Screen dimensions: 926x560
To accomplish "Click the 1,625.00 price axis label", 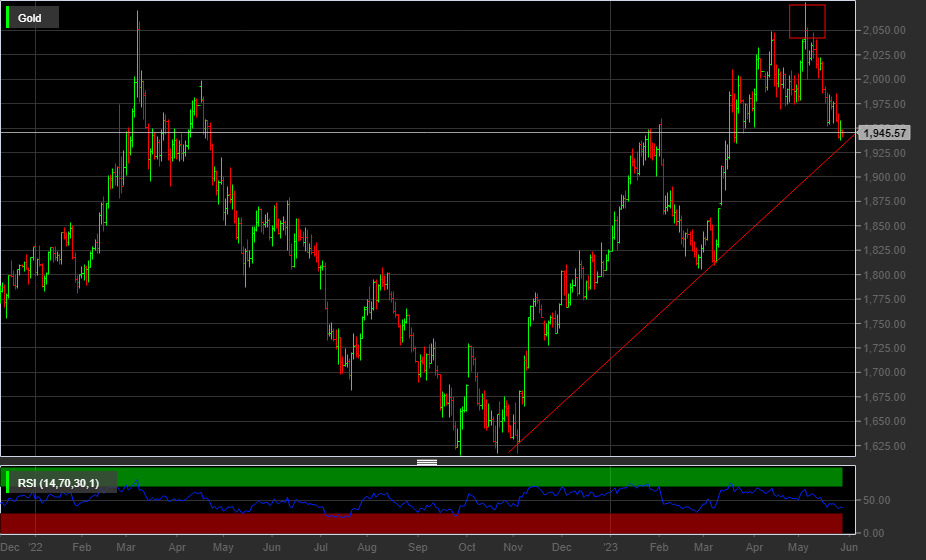I will 884,446.
